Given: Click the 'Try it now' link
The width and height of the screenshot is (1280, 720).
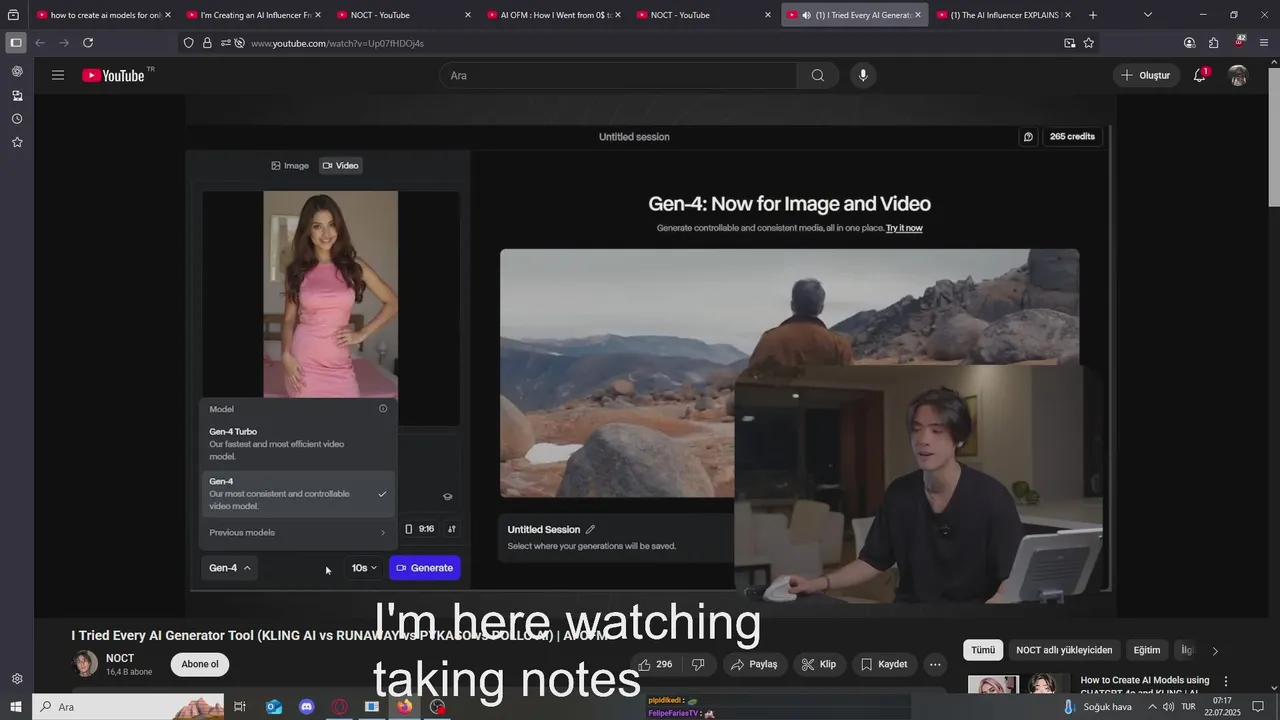Looking at the screenshot, I should tap(904, 228).
